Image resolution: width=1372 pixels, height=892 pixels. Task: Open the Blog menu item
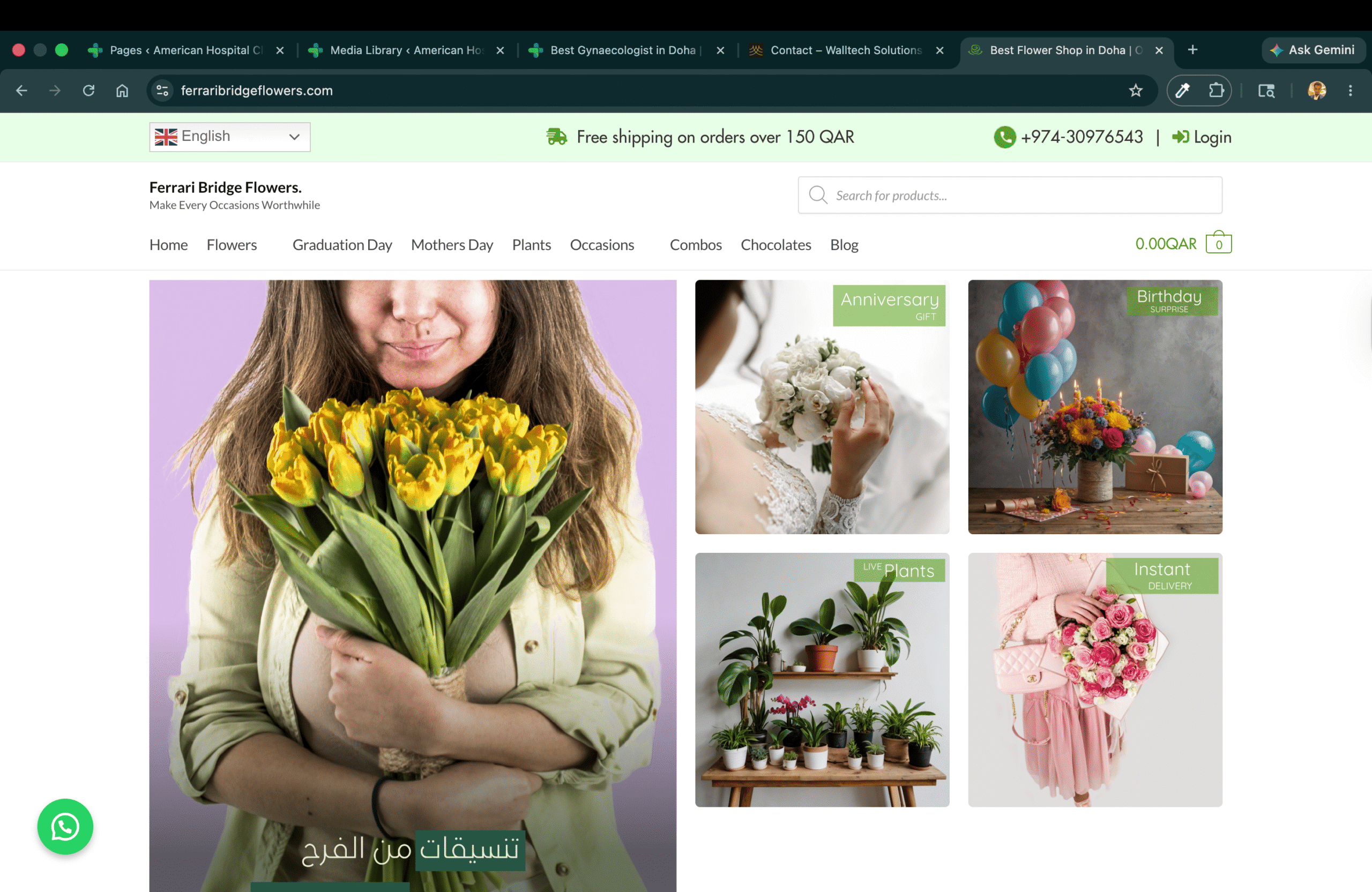pos(844,245)
